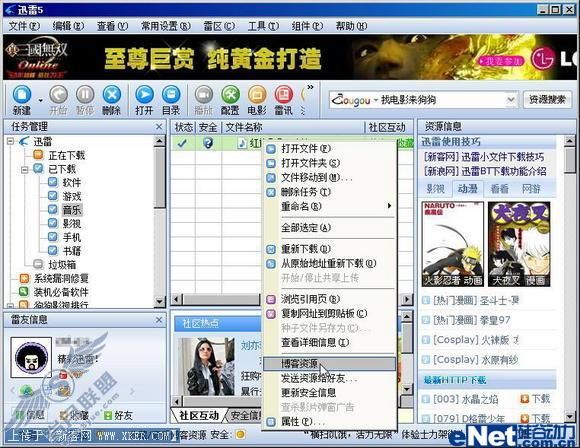Switch to the 社区互动 bottom tab
The image size is (580, 448).
199,415
